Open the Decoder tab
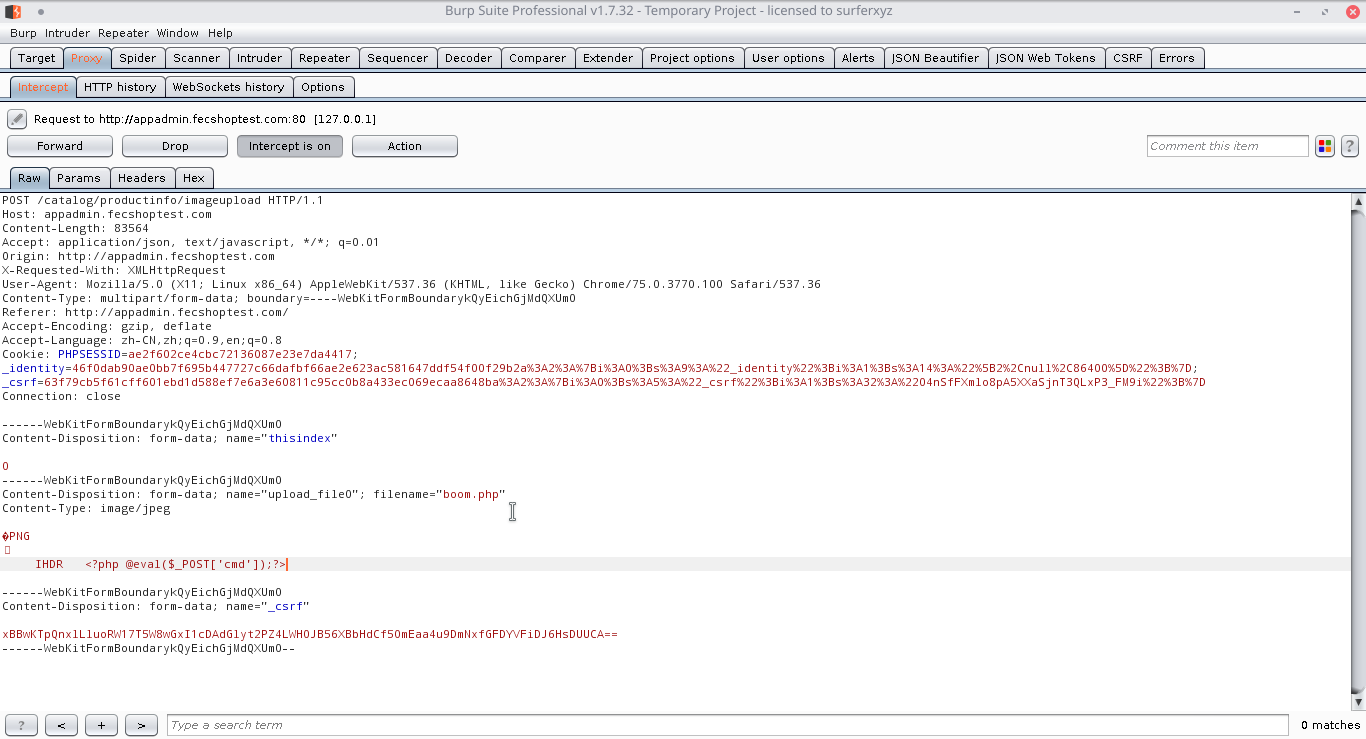 tap(469, 58)
